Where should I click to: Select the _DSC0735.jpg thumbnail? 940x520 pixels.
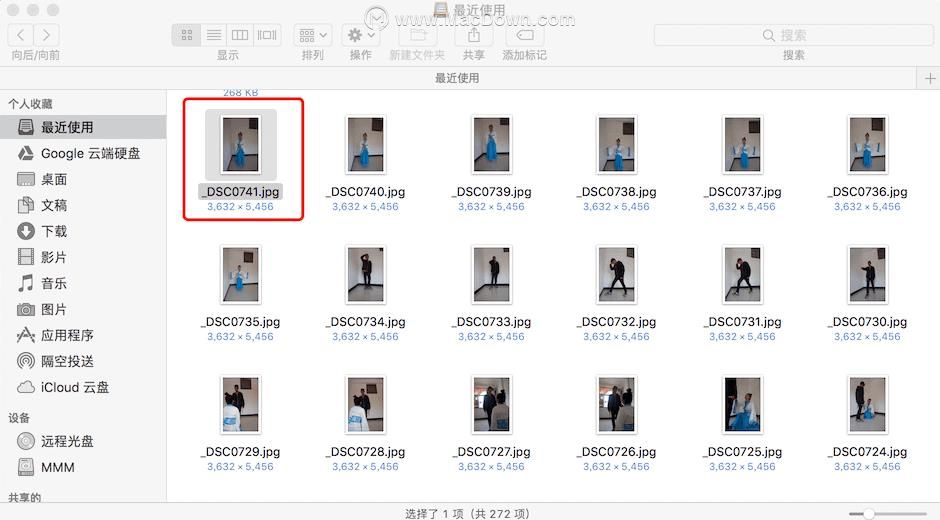(x=241, y=275)
